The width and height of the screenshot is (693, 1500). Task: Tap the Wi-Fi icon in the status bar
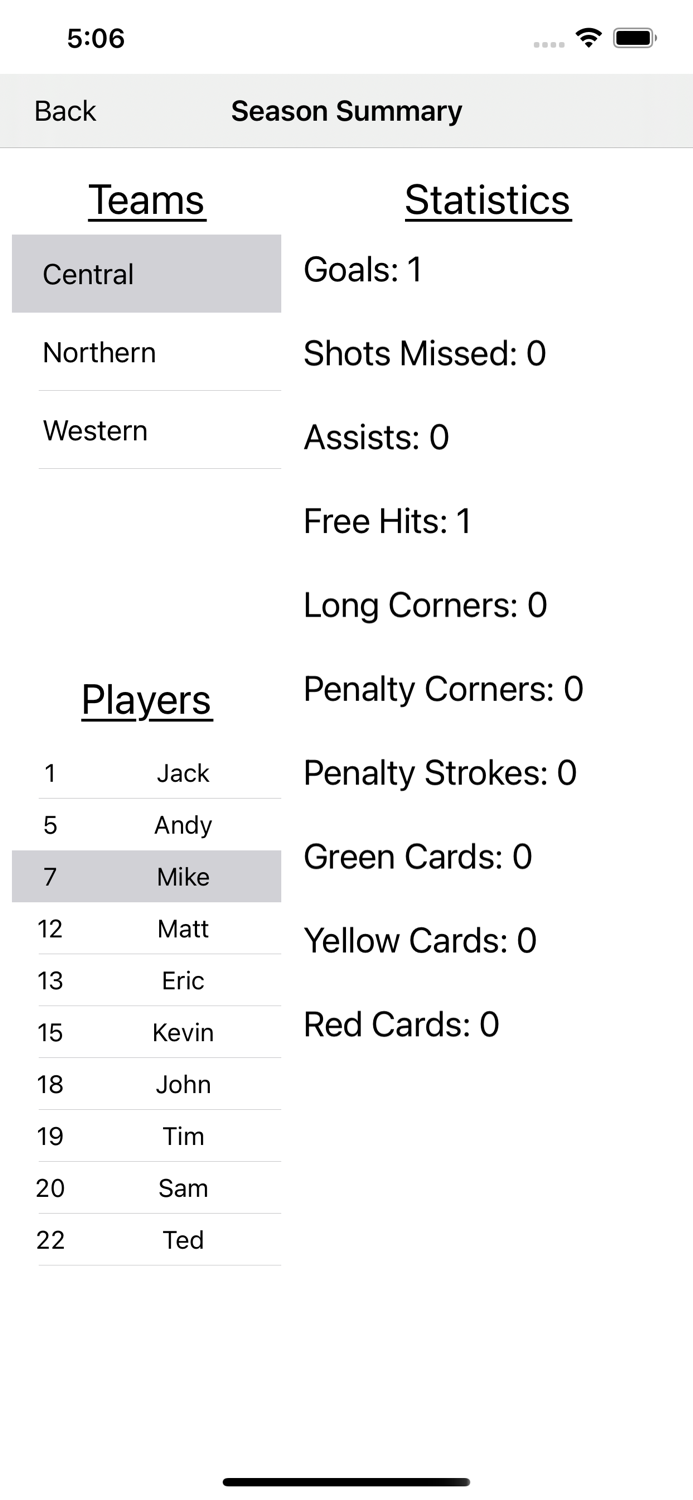coord(588,37)
